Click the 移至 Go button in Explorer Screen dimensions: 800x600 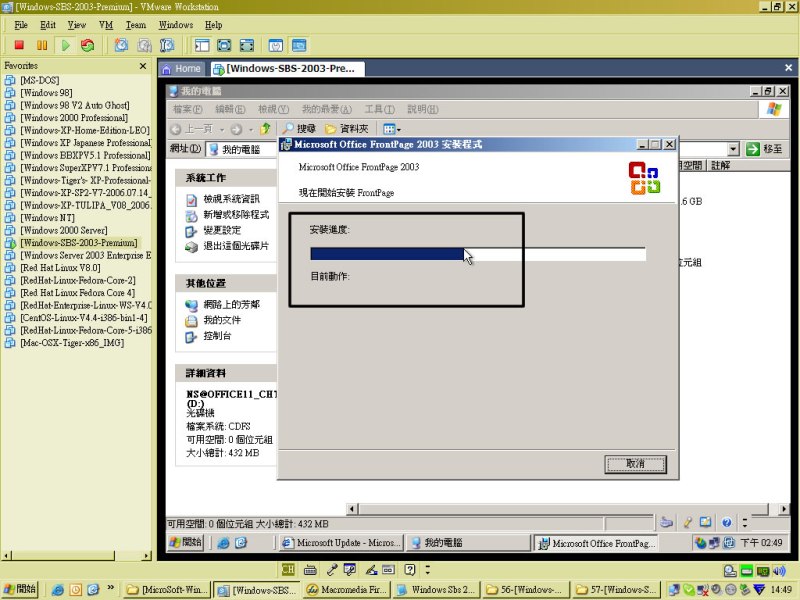point(764,149)
